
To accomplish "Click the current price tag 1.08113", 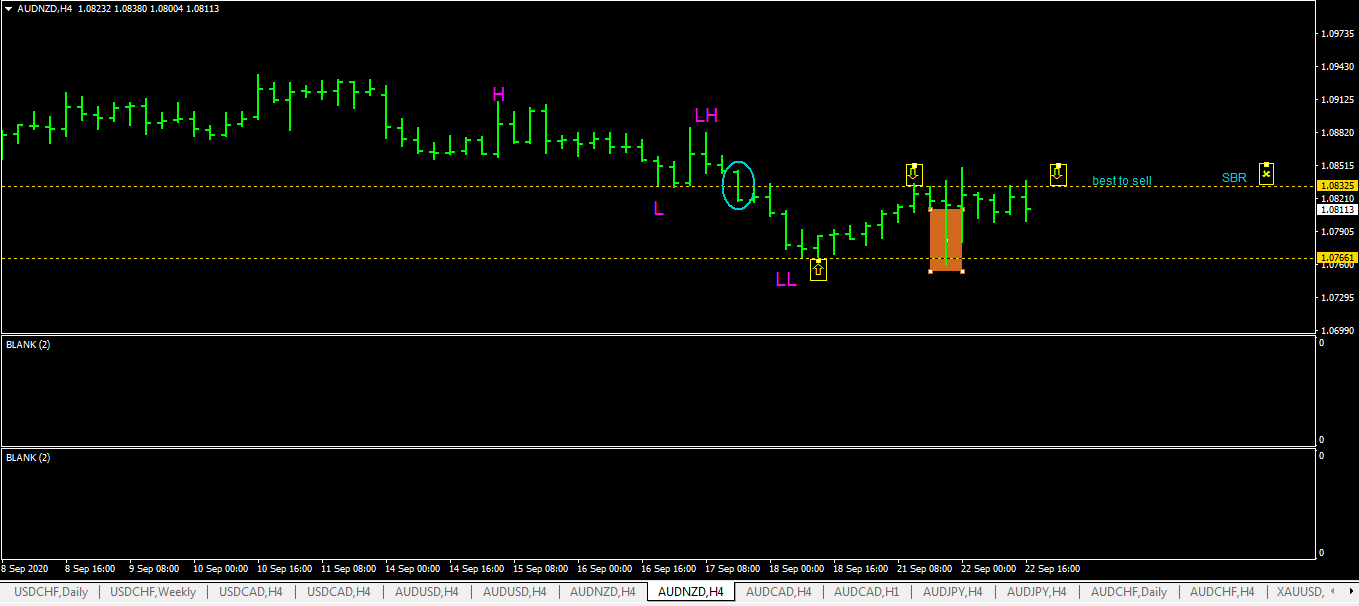I will 1337,210.
